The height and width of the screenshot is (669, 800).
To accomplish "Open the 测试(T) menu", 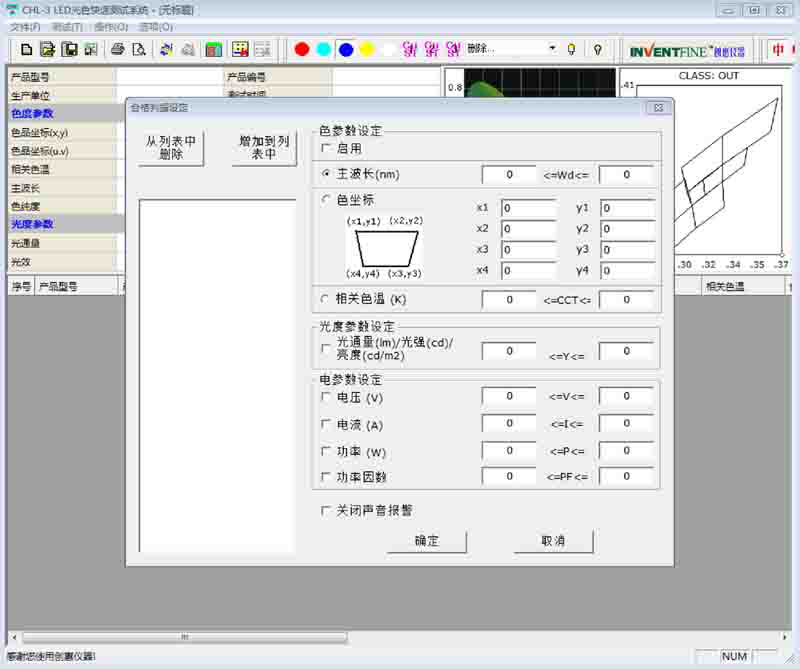I will (67, 27).
